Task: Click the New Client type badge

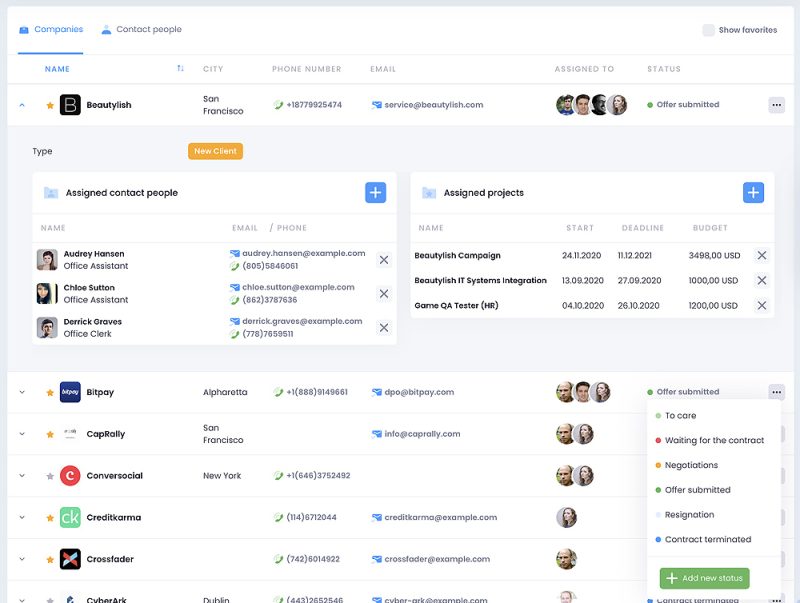Action: tap(215, 151)
